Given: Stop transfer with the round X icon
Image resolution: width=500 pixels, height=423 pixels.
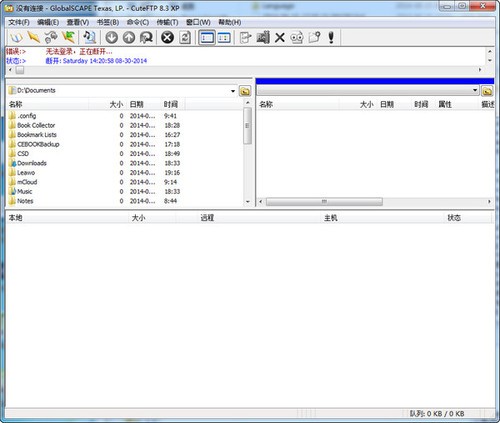Looking at the screenshot, I should 167,37.
